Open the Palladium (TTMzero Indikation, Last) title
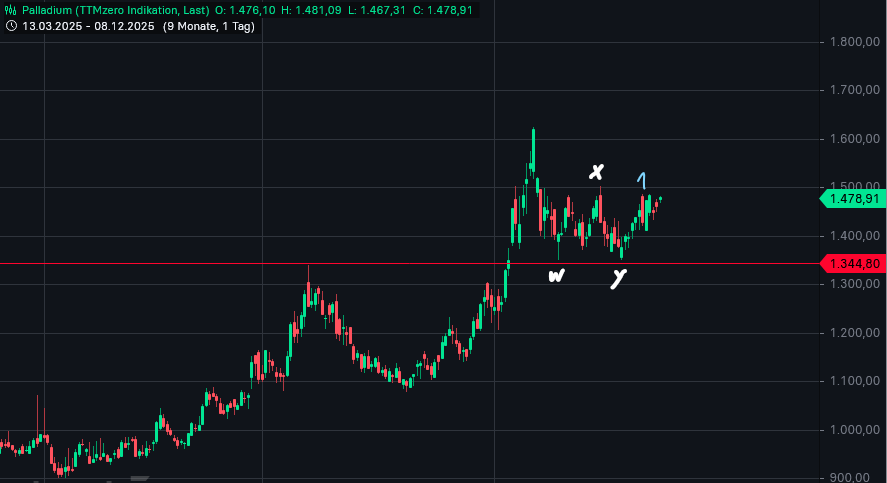 click(116, 9)
